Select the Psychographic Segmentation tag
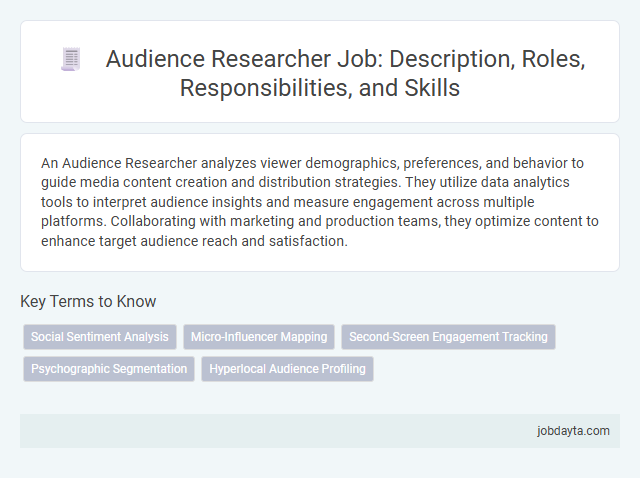 (109, 369)
